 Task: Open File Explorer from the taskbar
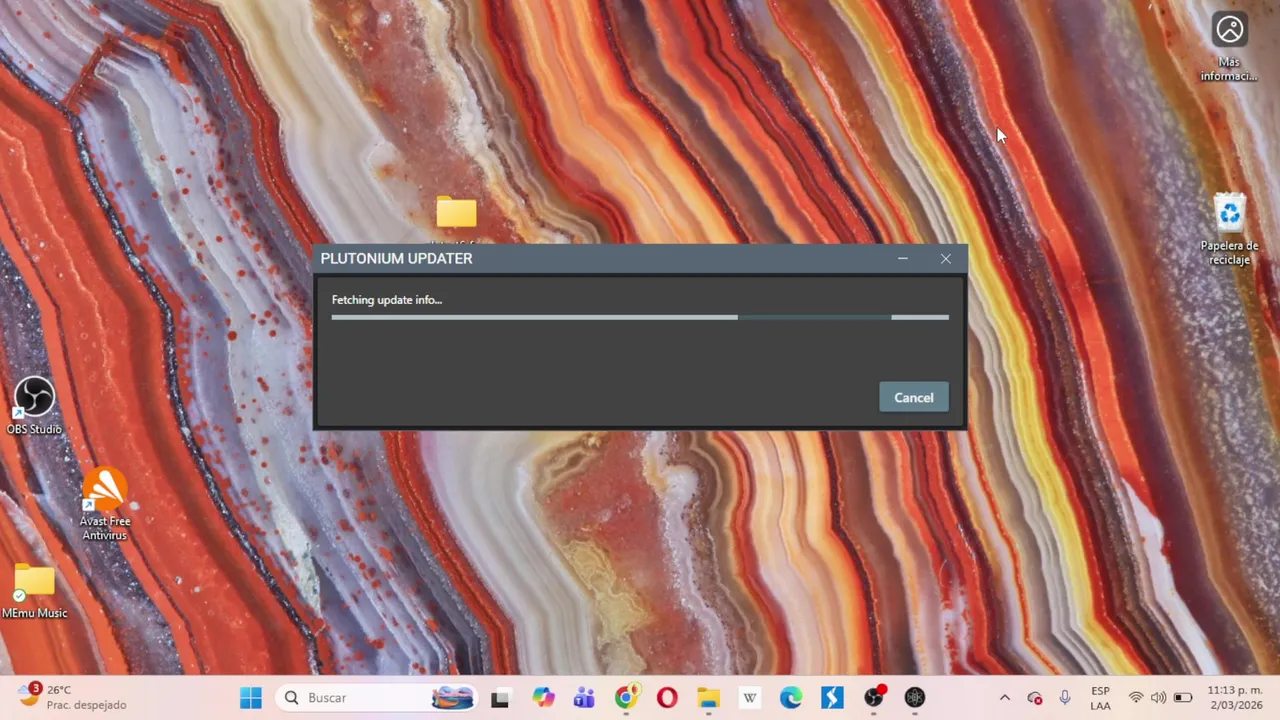pyautogui.click(x=708, y=698)
